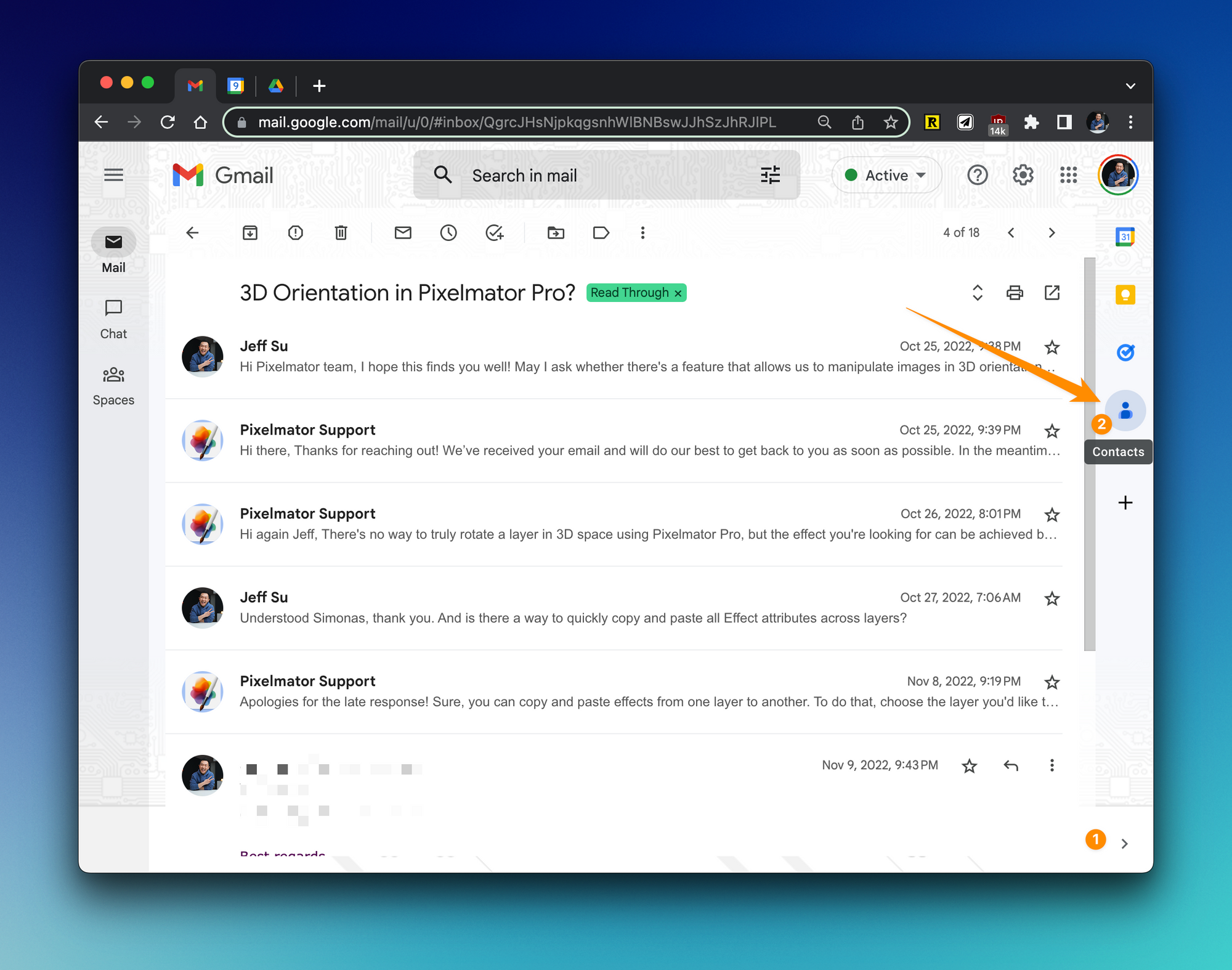Reload the page in Chrome
Screen dimensions: 1232x970
(168, 122)
